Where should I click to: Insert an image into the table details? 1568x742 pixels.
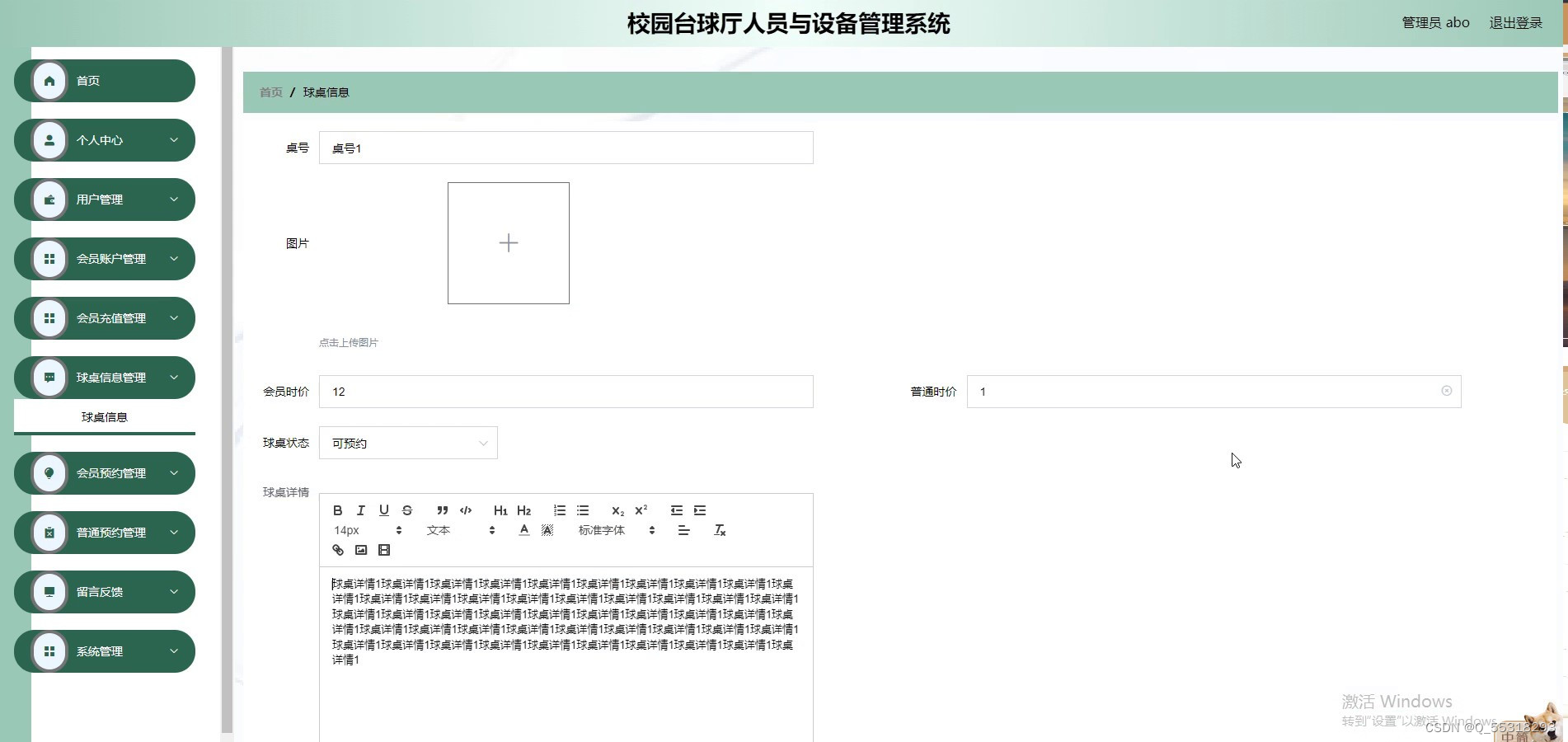pyautogui.click(x=360, y=550)
